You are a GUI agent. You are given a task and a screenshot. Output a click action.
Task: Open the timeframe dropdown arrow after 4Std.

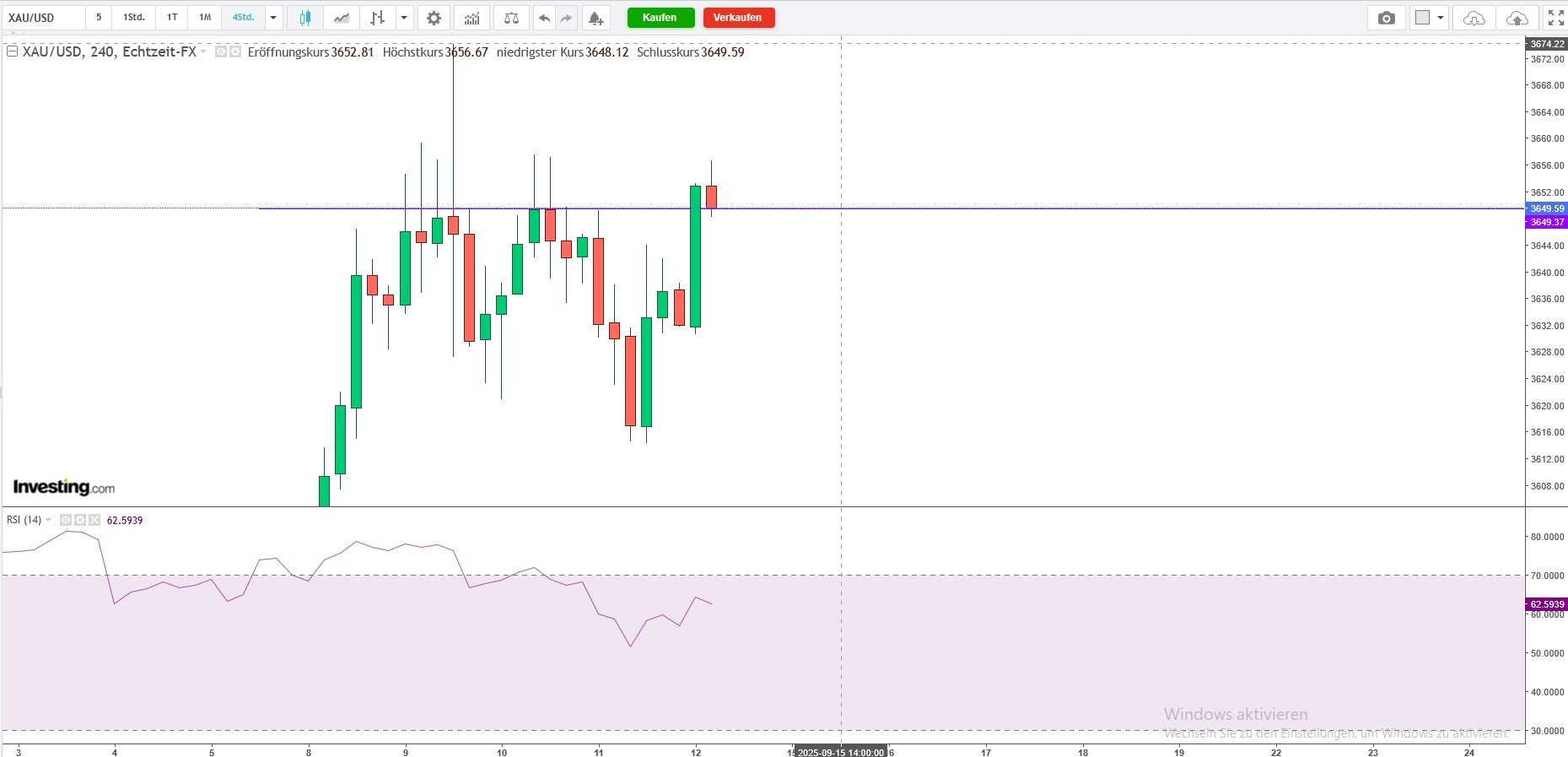click(273, 18)
